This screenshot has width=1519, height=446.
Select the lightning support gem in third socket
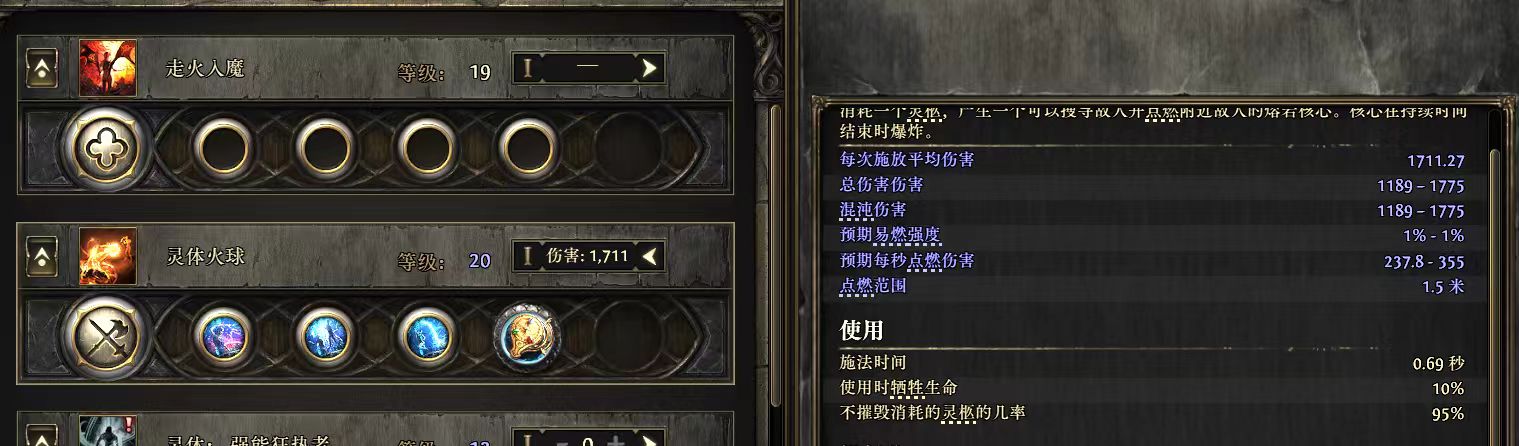pyautogui.click(x=426, y=335)
